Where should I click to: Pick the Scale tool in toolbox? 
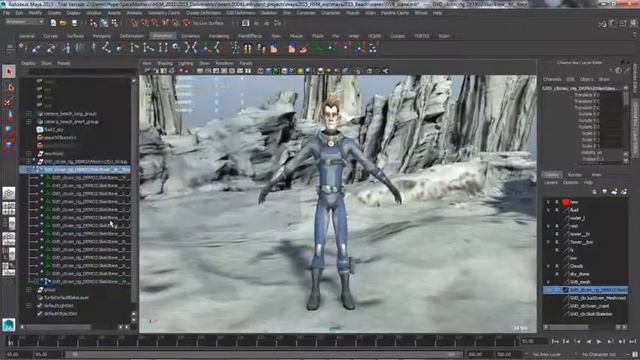[x=9, y=145]
